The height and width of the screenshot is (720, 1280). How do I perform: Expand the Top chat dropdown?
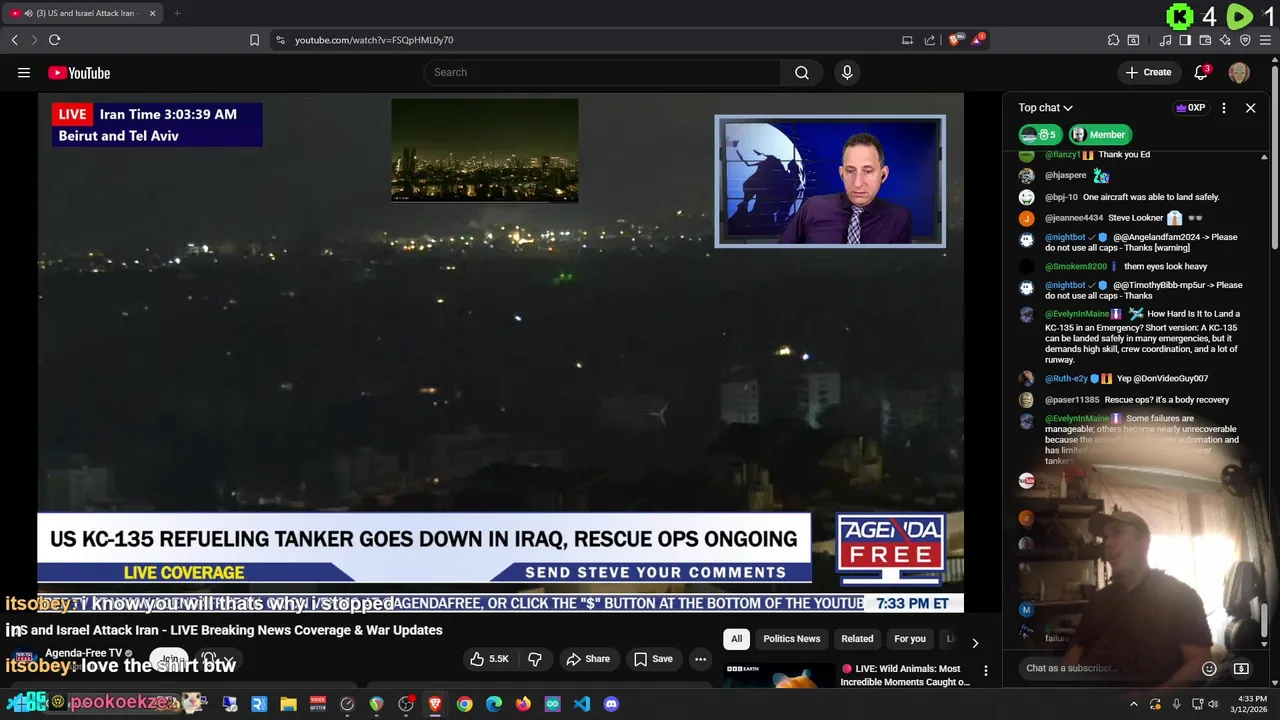pos(1045,108)
